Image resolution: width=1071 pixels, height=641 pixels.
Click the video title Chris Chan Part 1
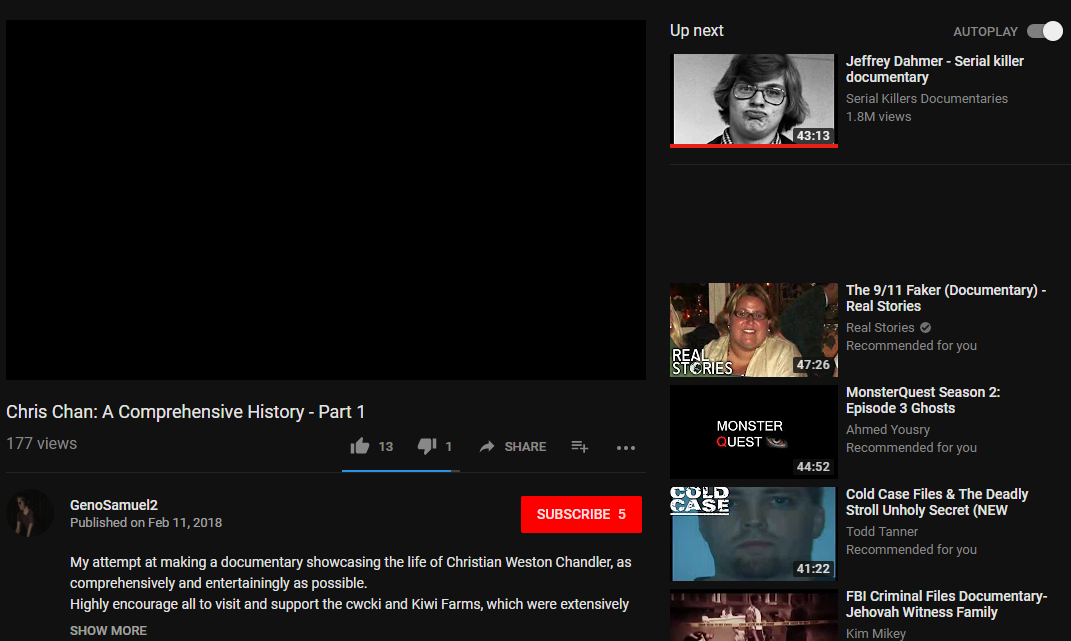(186, 411)
